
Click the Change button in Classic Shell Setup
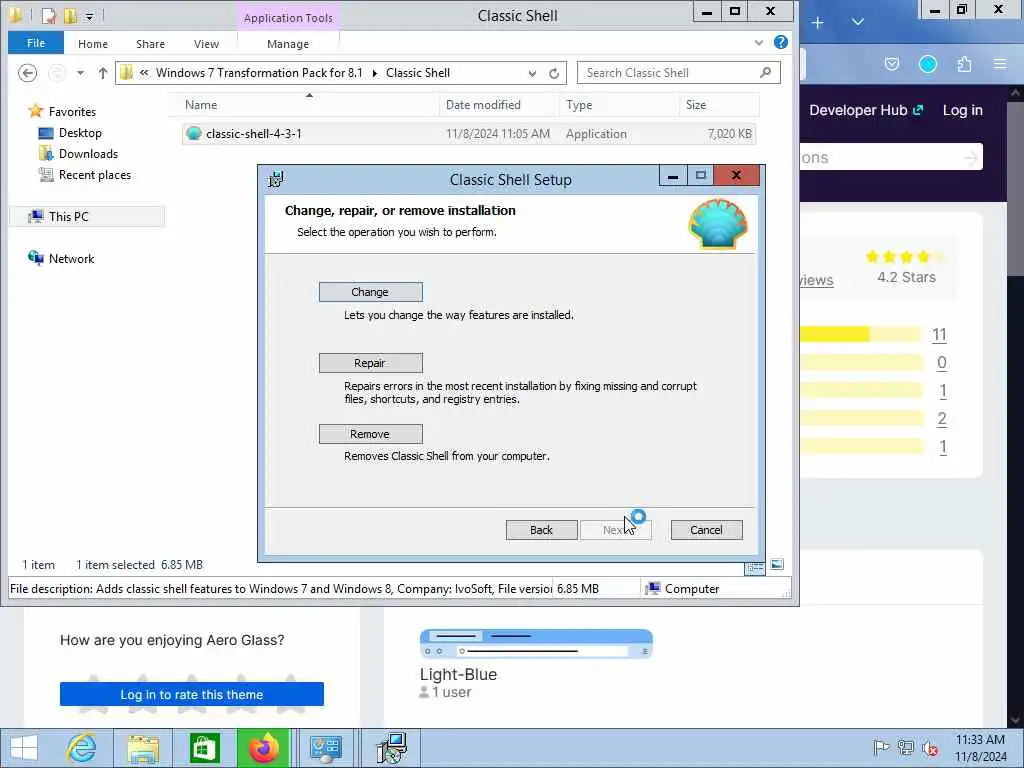tap(370, 292)
